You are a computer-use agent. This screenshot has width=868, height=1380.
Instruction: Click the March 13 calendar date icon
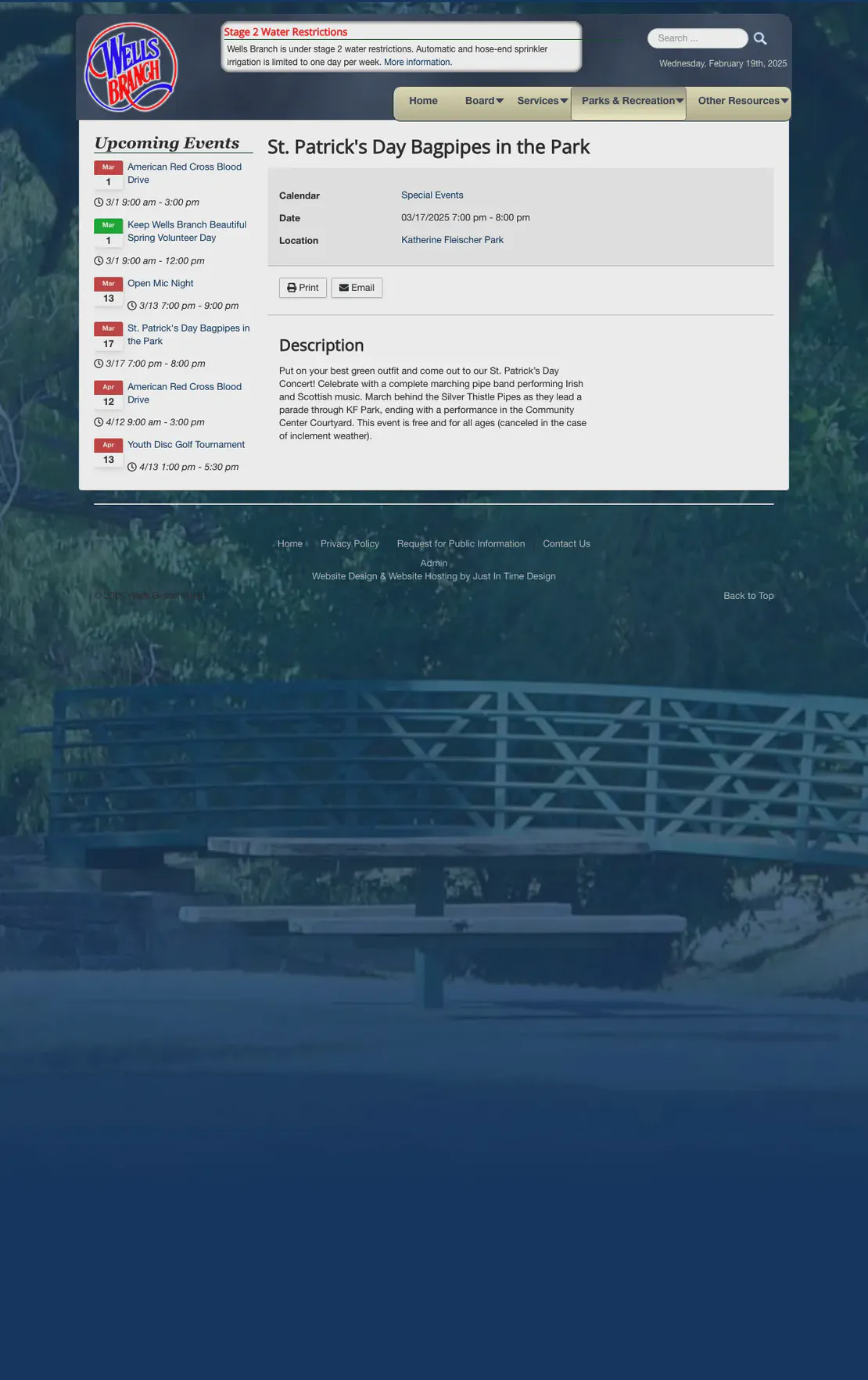[109, 292]
